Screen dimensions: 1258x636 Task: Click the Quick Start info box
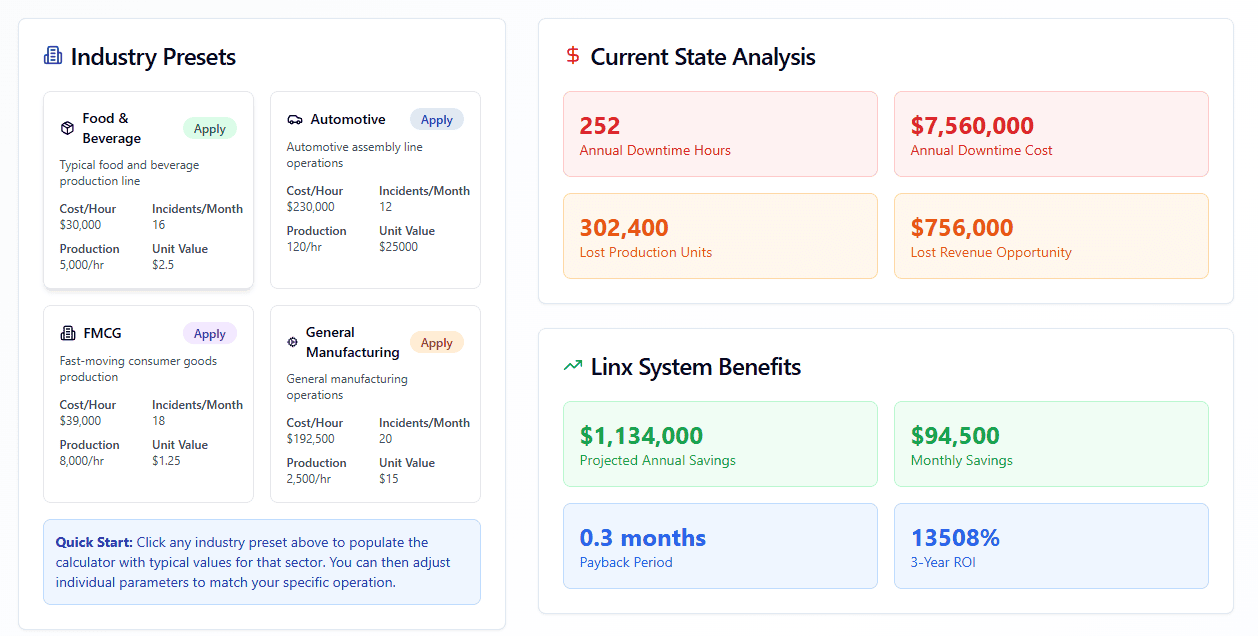tap(262, 562)
